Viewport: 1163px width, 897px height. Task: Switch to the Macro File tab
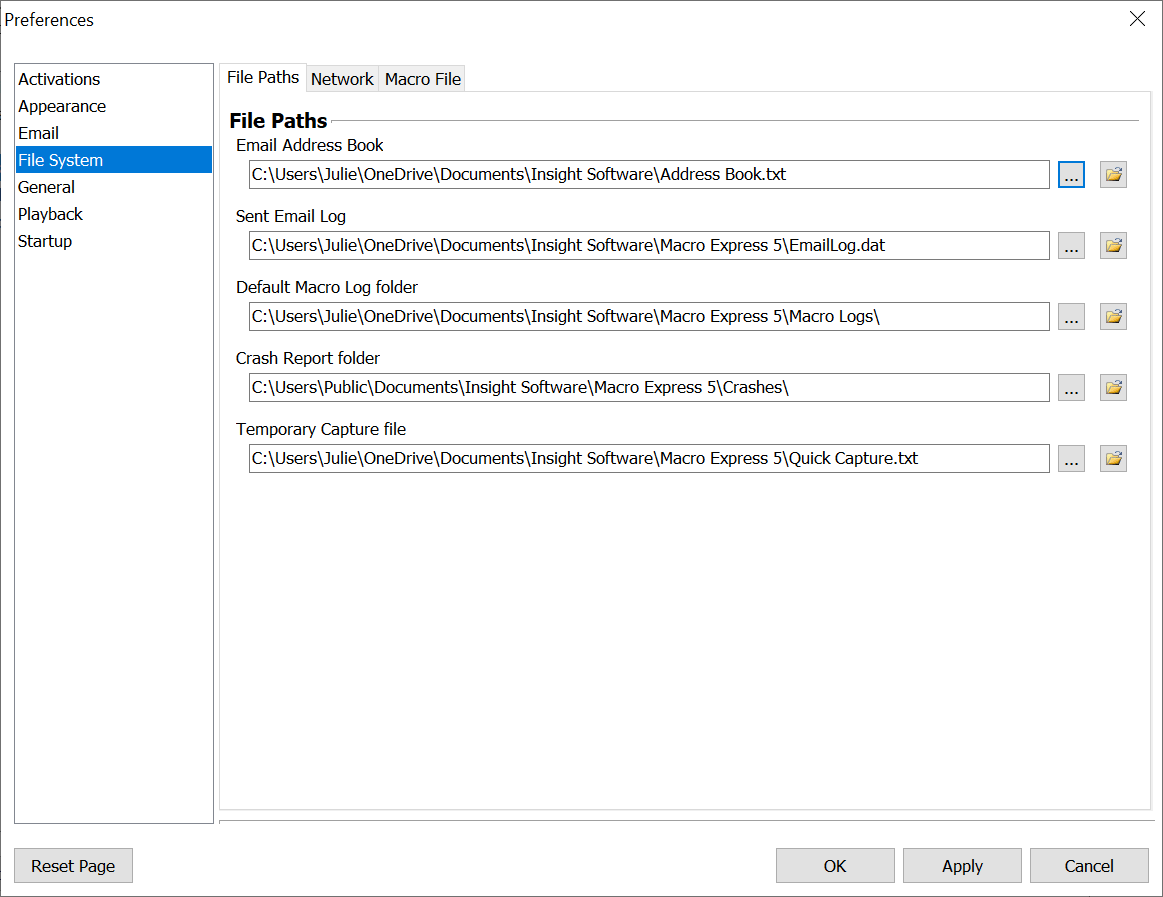pyautogui.click(x=422, y=79)
